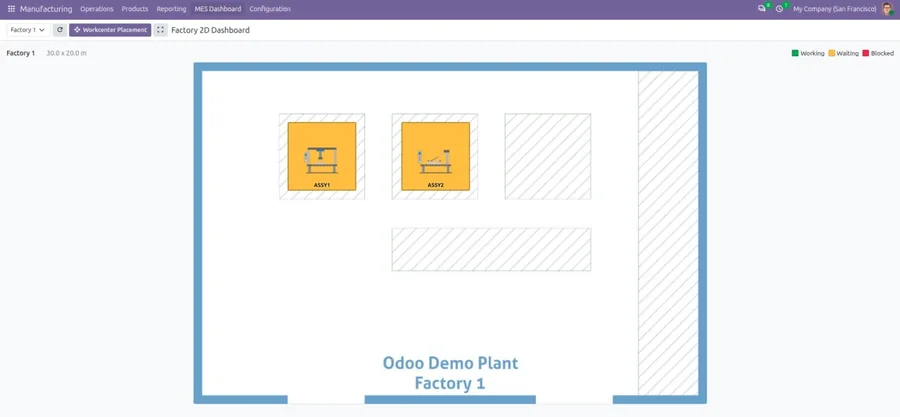Switch company via My Company (San Francisco)
This screenshot has width=900, height=417.
coord(835,9)
